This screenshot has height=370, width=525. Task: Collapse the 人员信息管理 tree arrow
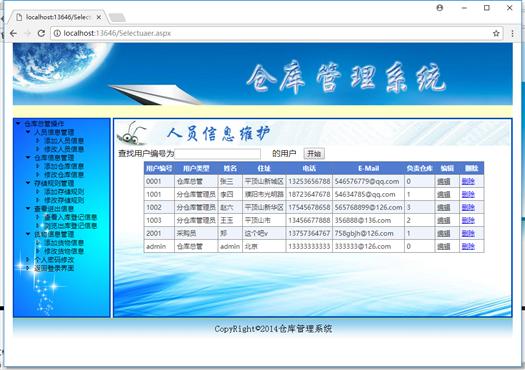28,132
